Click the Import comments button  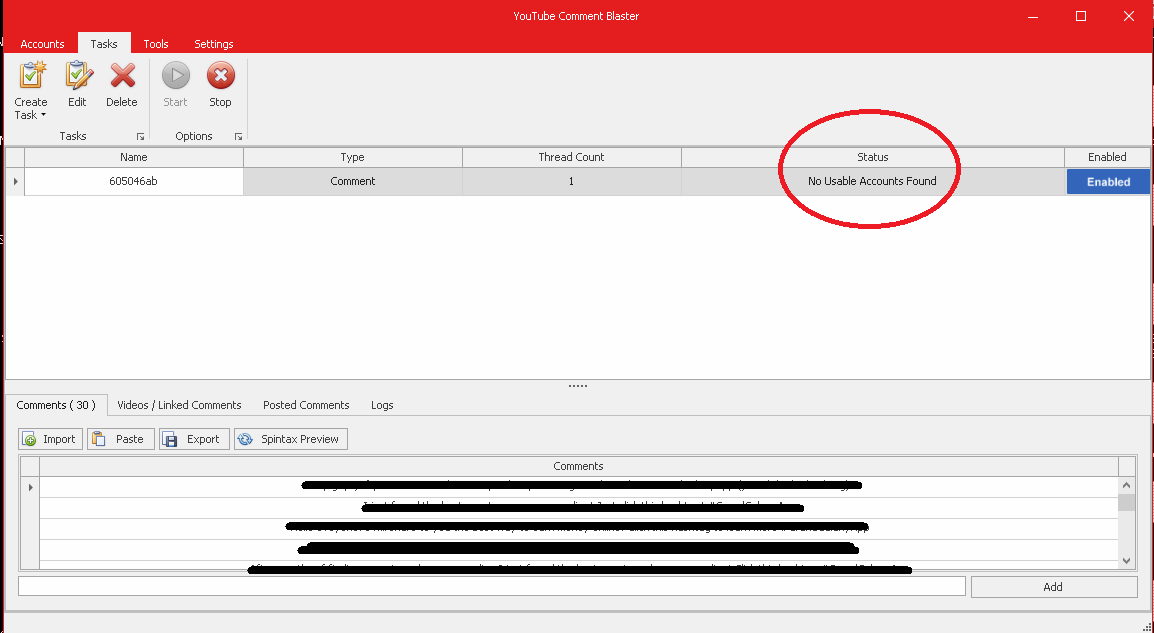[x=50, y=439]
